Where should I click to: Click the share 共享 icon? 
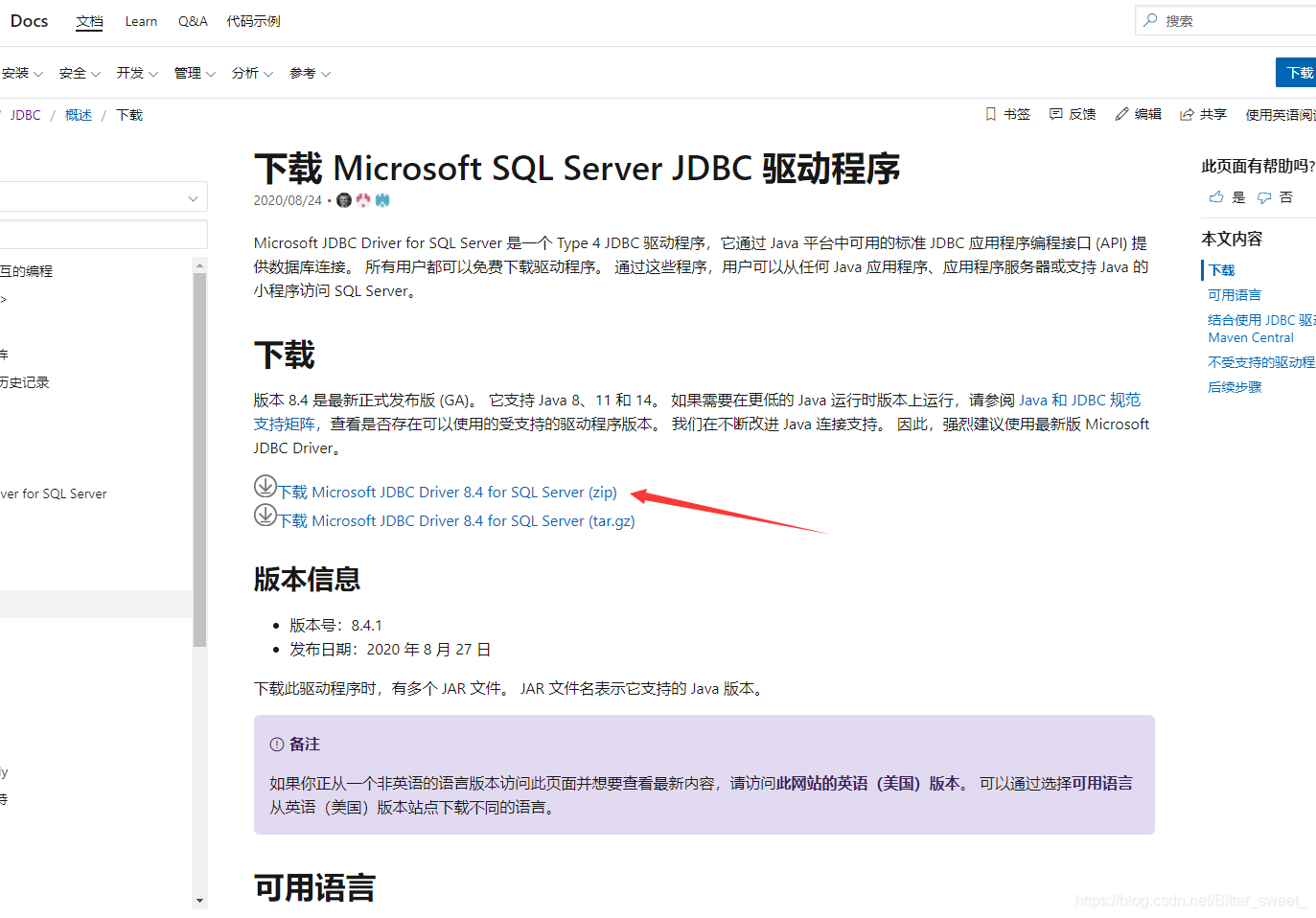1187,114
